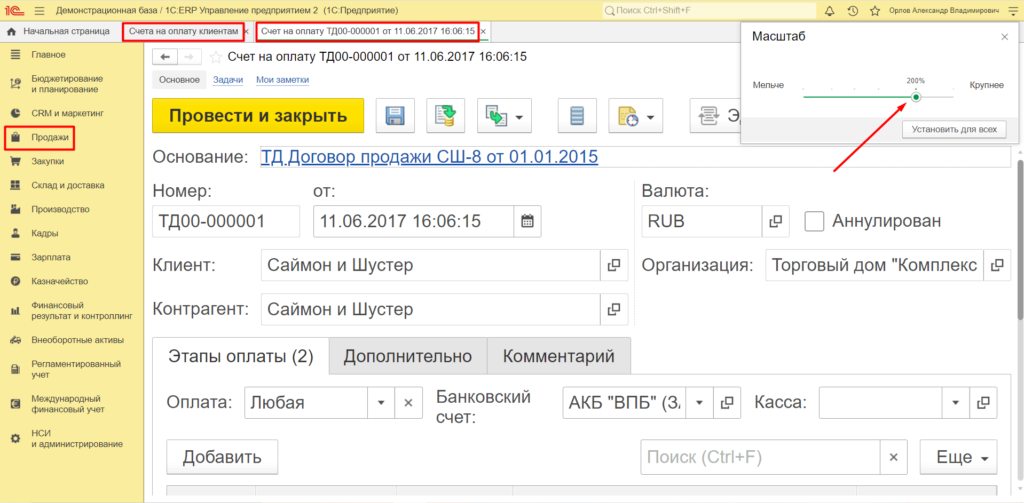Click the save (floppy disk) icon
Viewport: 1024px width, 503px height.
395,116
